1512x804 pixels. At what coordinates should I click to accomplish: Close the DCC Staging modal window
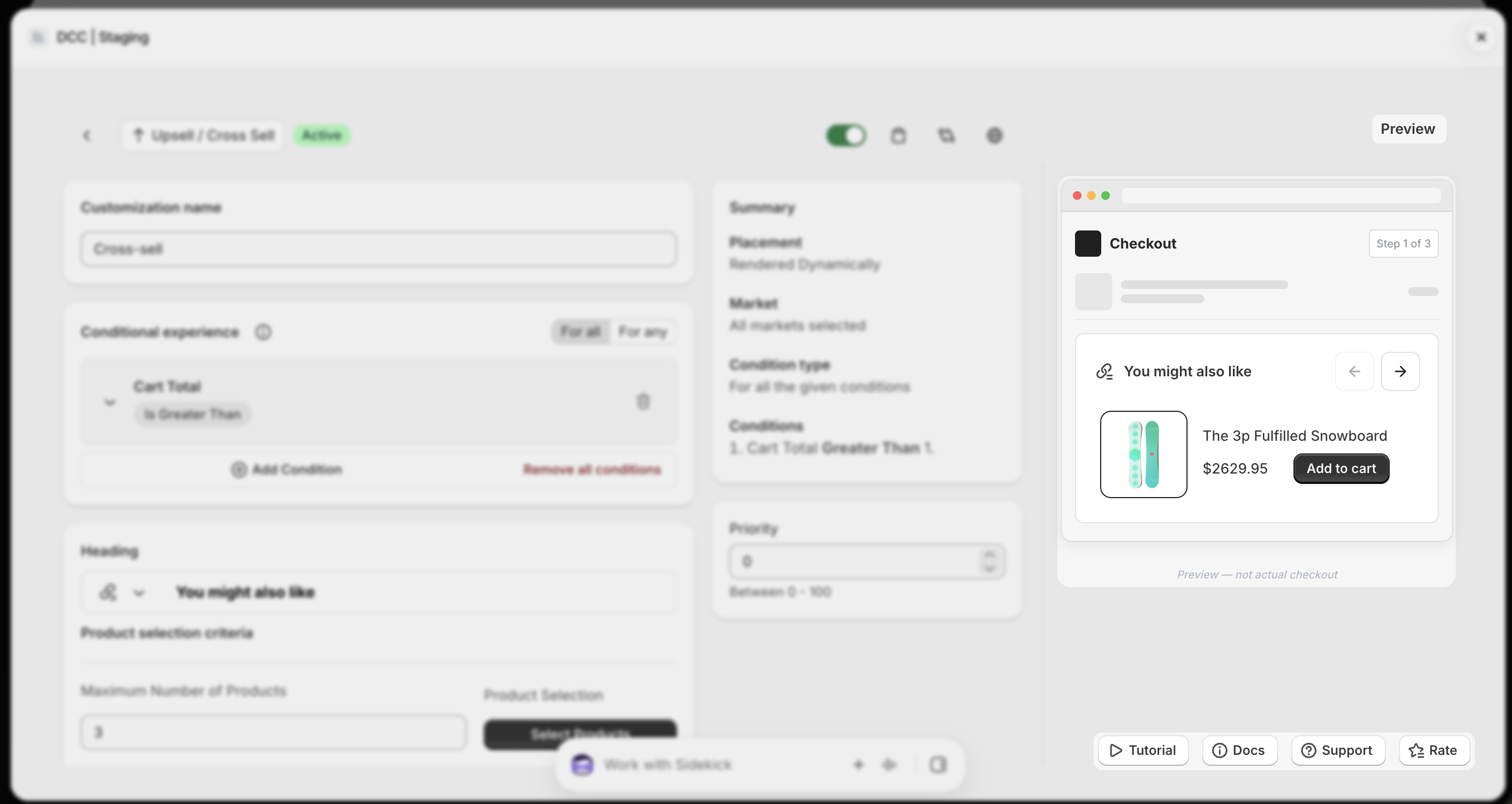tap(1481, 37)
